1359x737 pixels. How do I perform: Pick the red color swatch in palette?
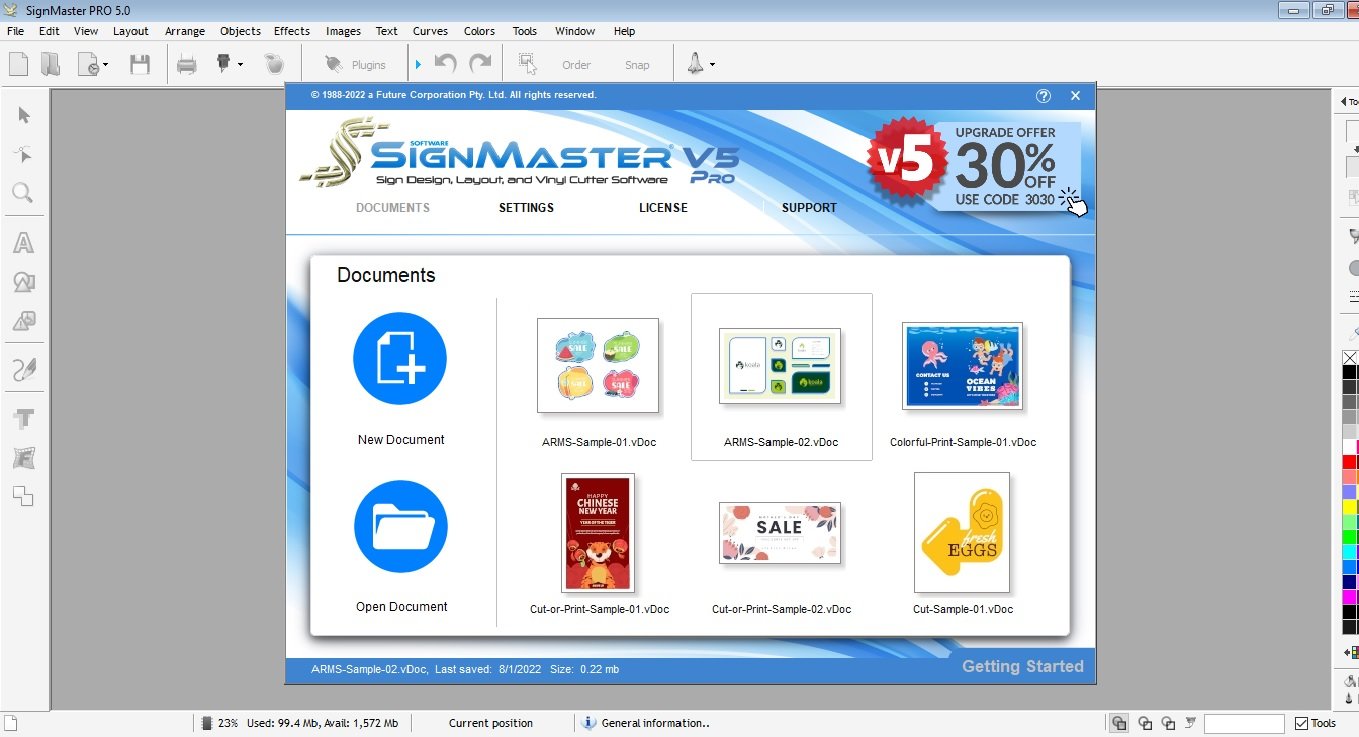[1350, 461]
